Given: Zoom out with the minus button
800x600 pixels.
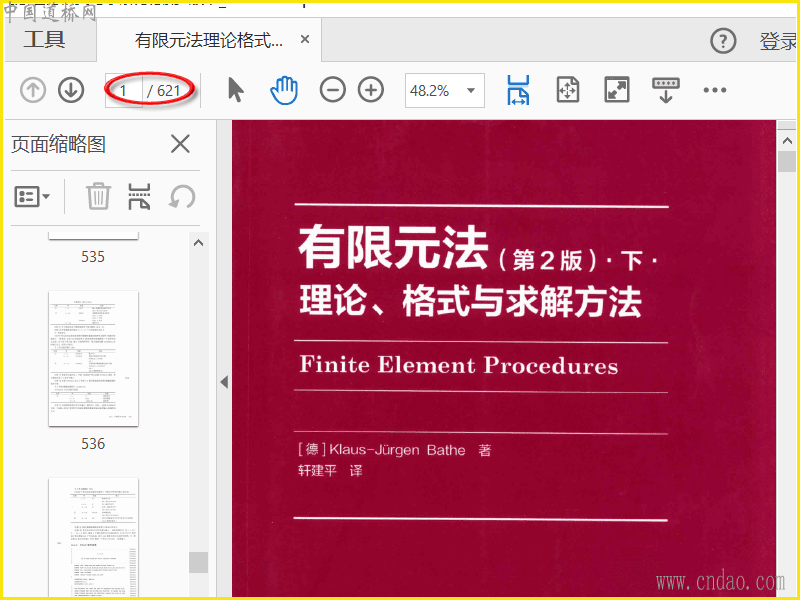Looking at the screenshot, I should [333, 90].
